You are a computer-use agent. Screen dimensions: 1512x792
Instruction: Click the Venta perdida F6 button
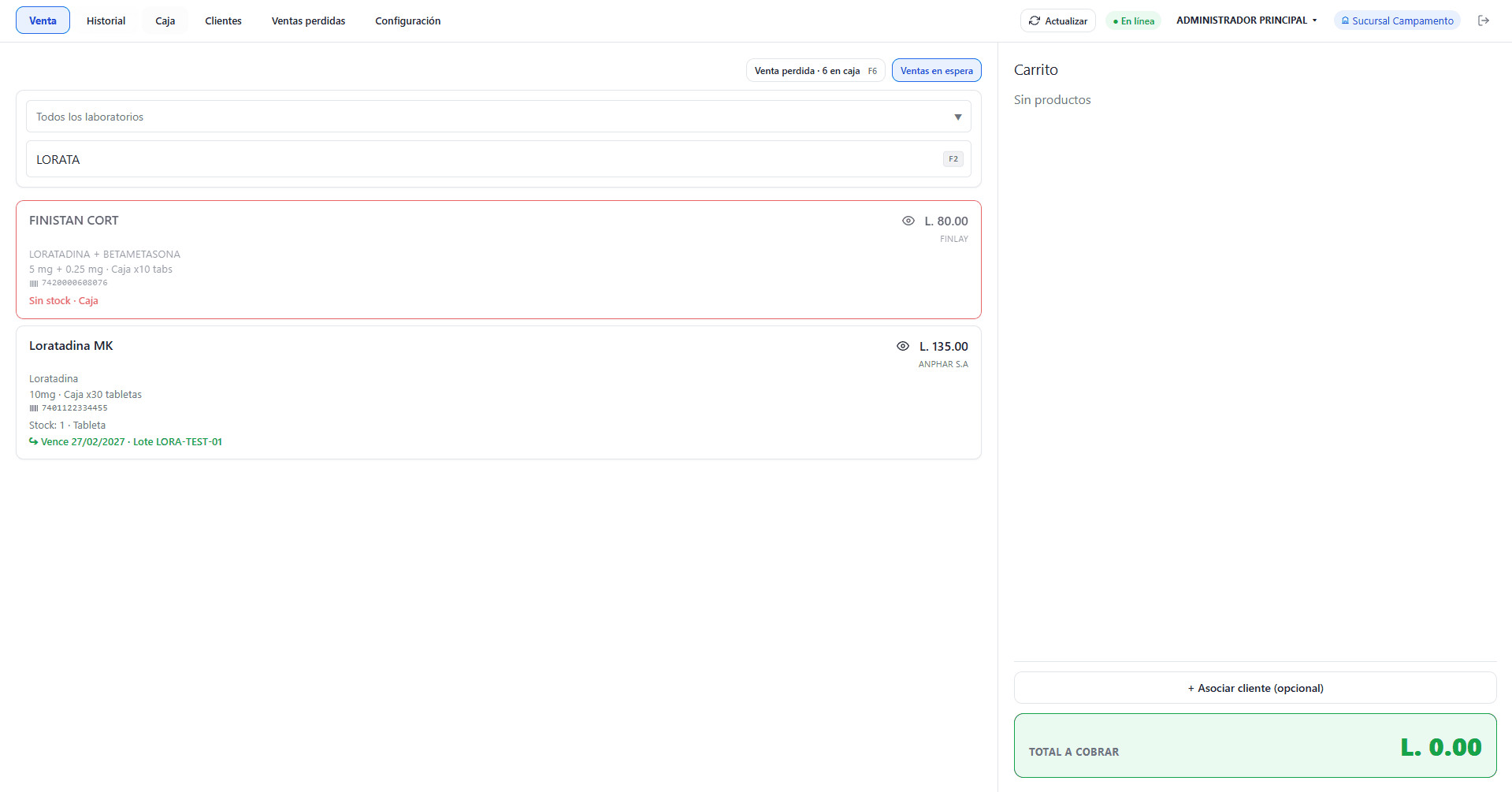815,70
